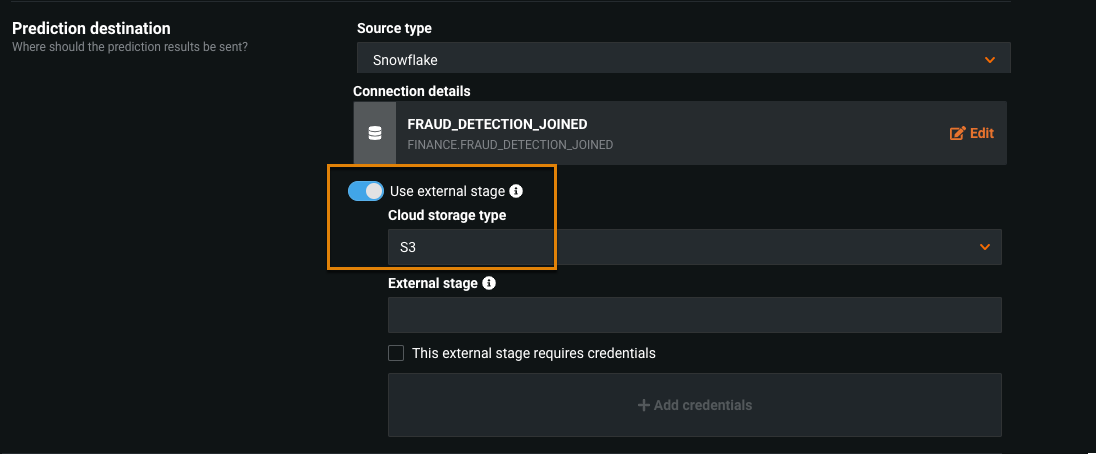Click the pencil icon next to Edit
Image resolution: width=1096 pixels, height=454 pixels.
tap(957, 133)
